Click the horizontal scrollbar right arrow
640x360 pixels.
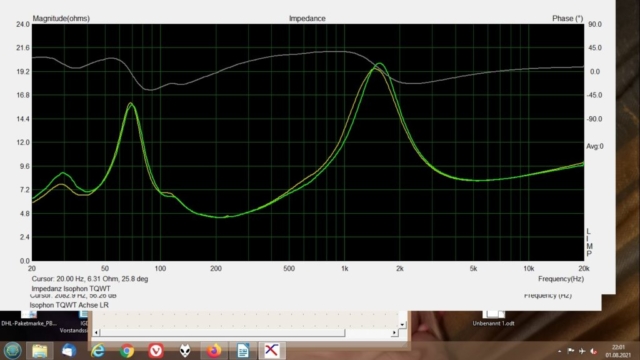[394, 333]
